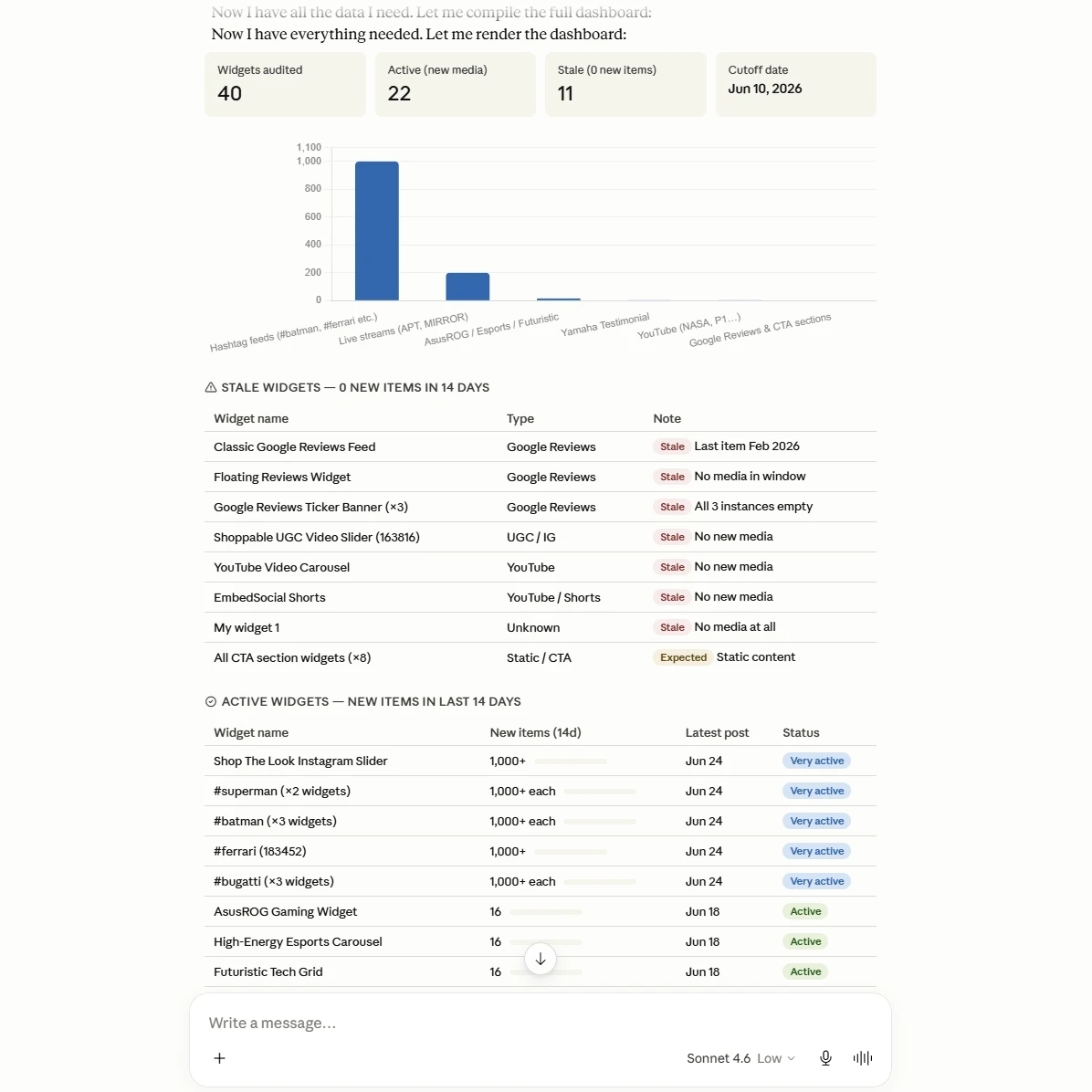1092x1092 pixels.
Task: Click the AsusROG Gaming Widget row name
Action: coord(285,911)
